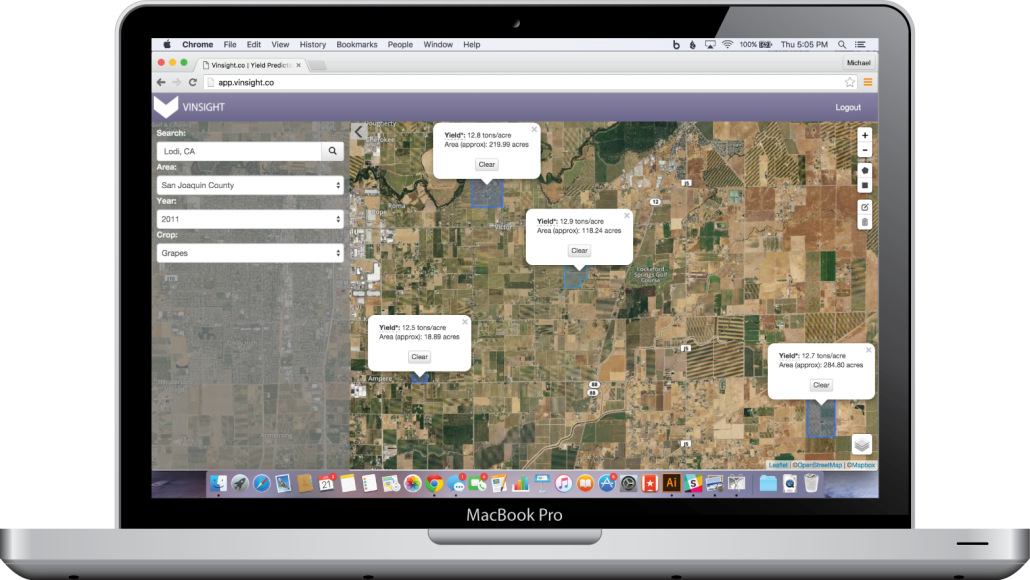Viewport: 1030px width, 580px height.
Task: Clear the 12.8 tons/acre yield popup
Action: [487, 164]
